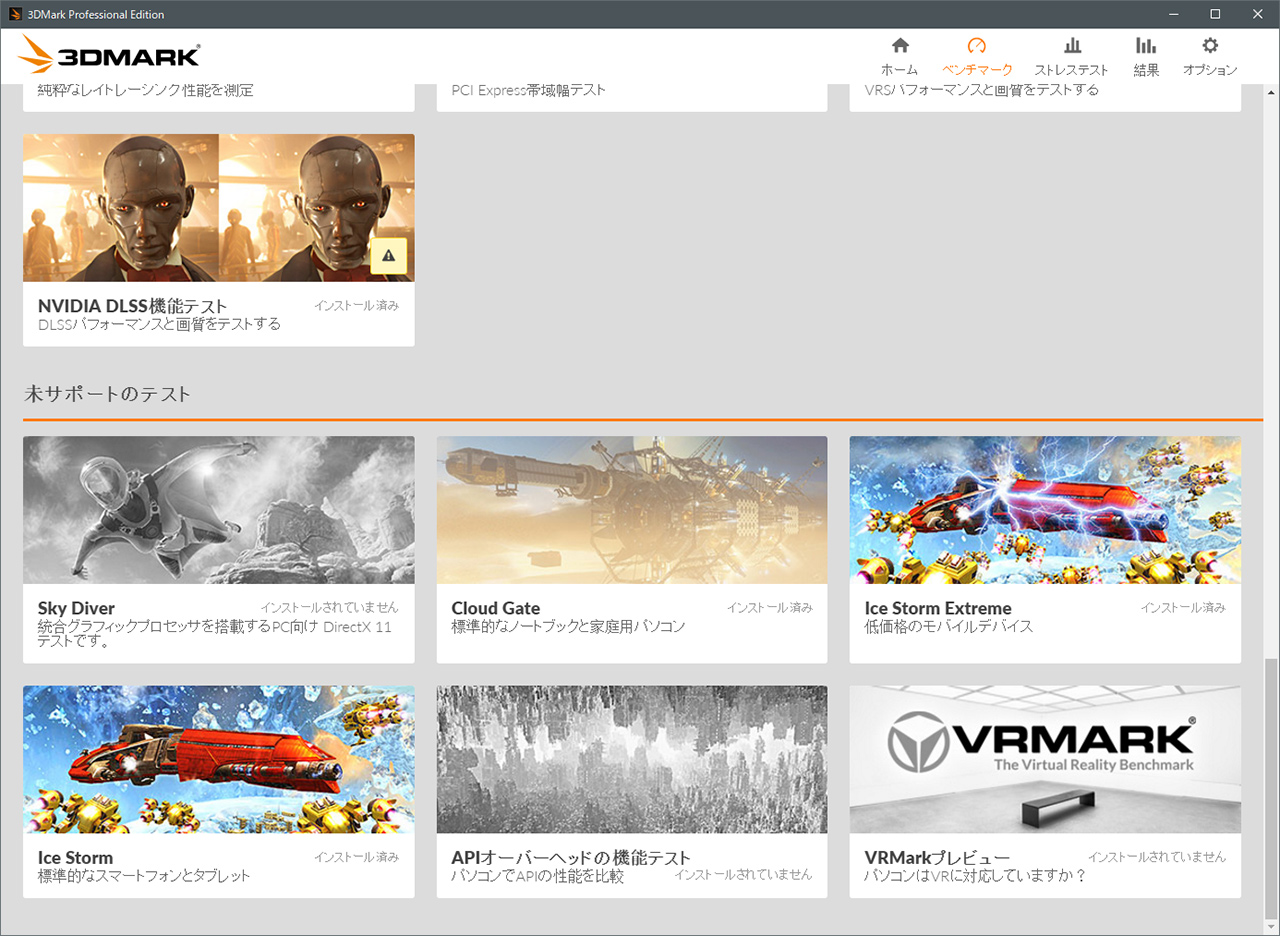This screenshot has height=936, width=1280.
Task: Click the Ice Storm Extreme title
Action: (x=938, y=608)
